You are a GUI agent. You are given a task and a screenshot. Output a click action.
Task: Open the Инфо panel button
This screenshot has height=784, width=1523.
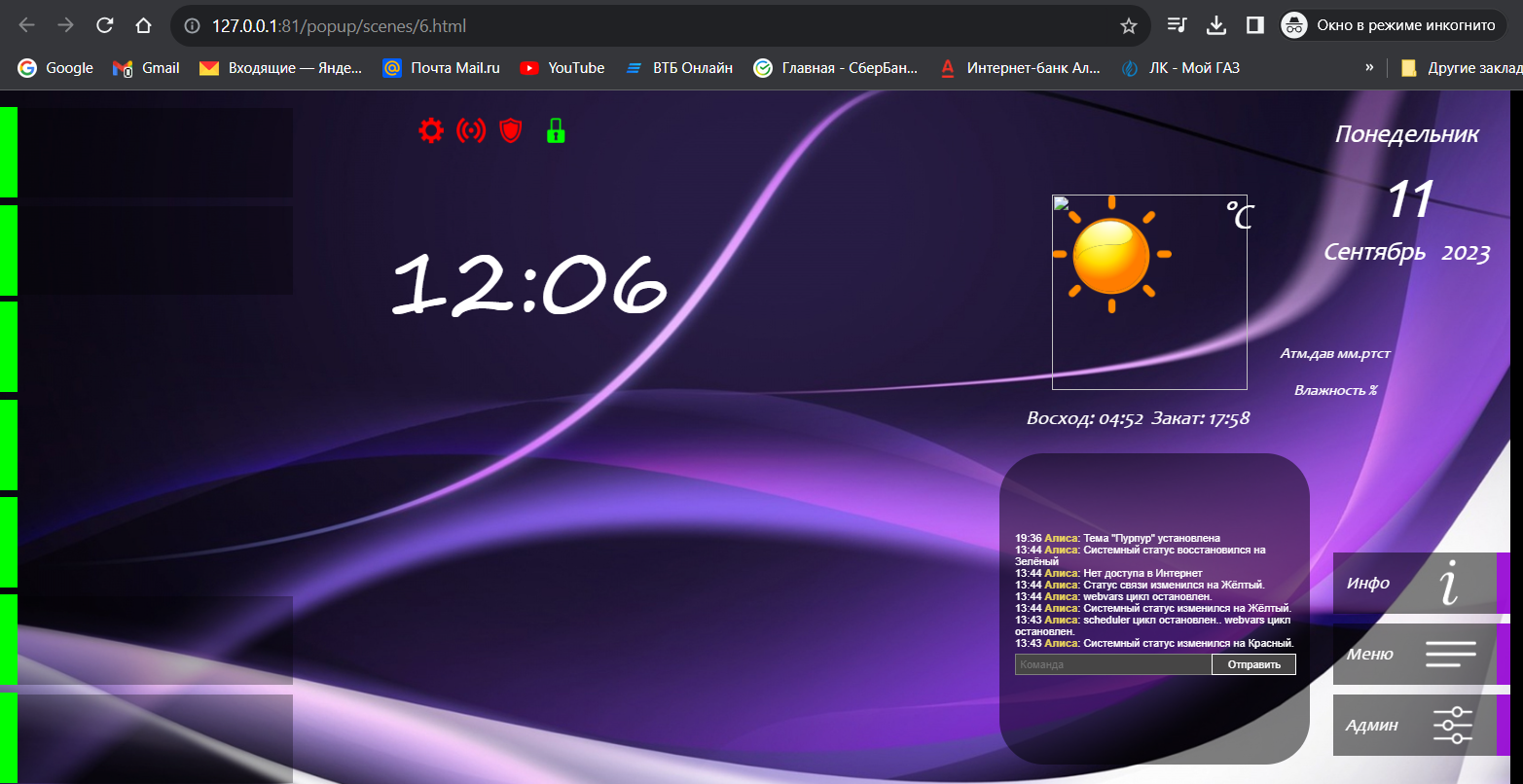coord(1414,584)
